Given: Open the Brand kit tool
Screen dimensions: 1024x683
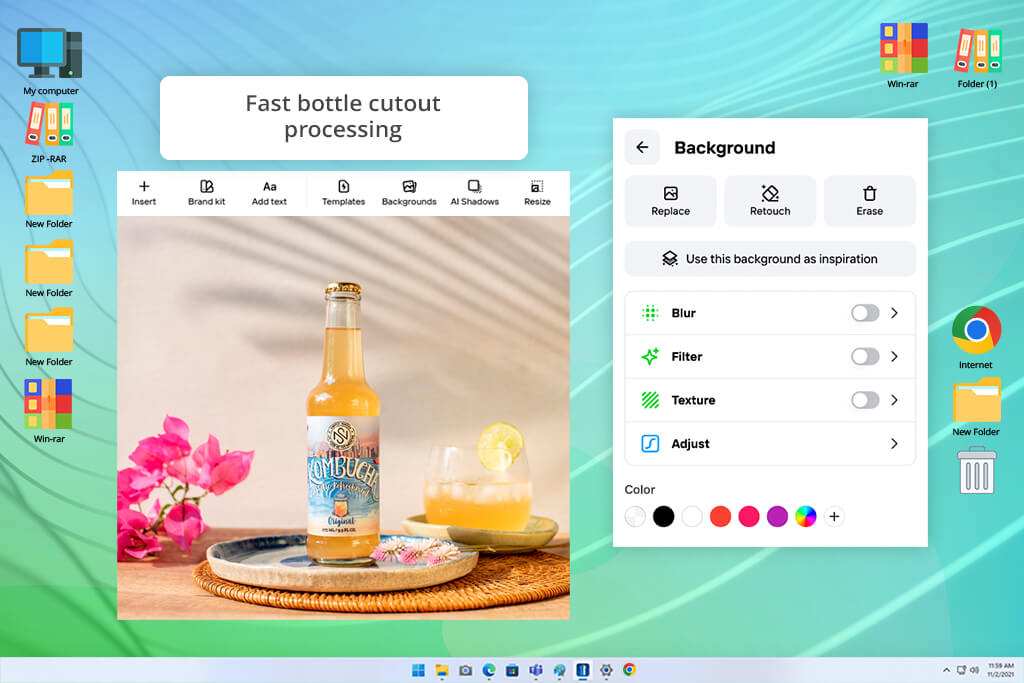Looking at the screenshot, I should pyautogui.click(x=206, y=193).
